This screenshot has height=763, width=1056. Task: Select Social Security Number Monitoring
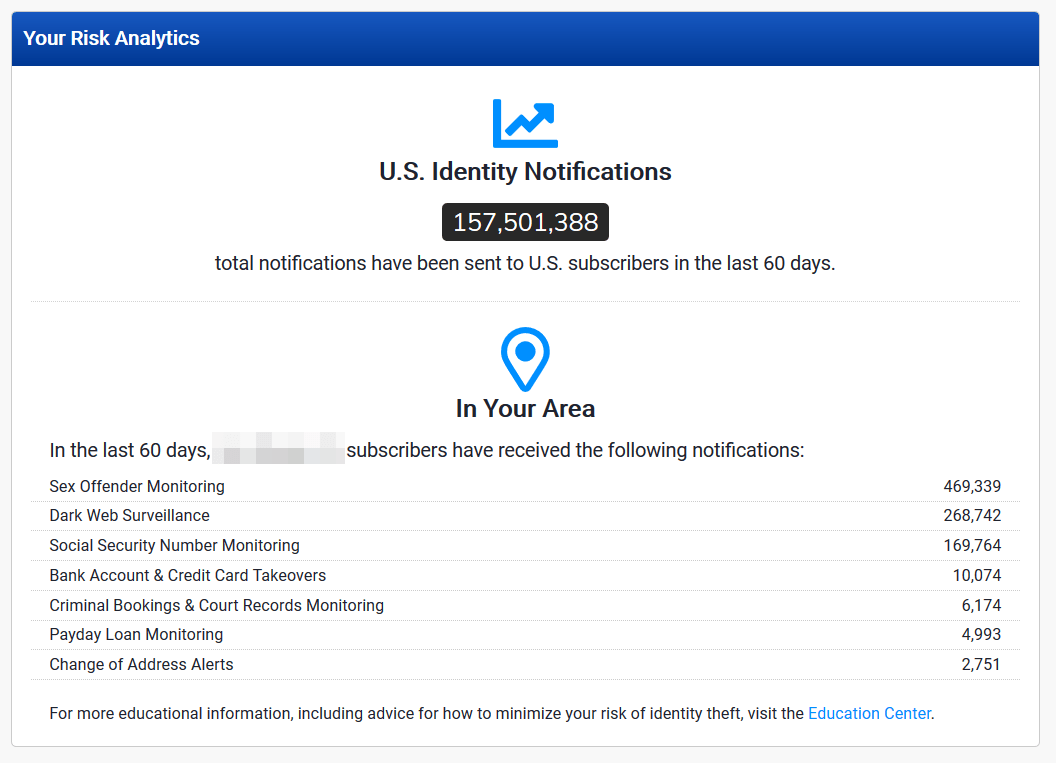coord(174,545)
